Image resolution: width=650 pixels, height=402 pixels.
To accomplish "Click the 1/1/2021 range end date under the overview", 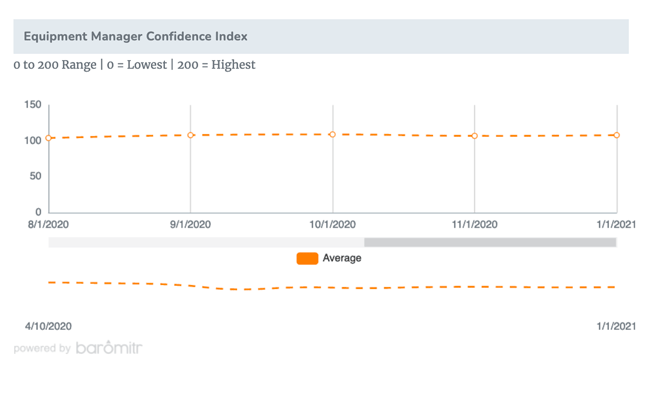I will 616,326.
